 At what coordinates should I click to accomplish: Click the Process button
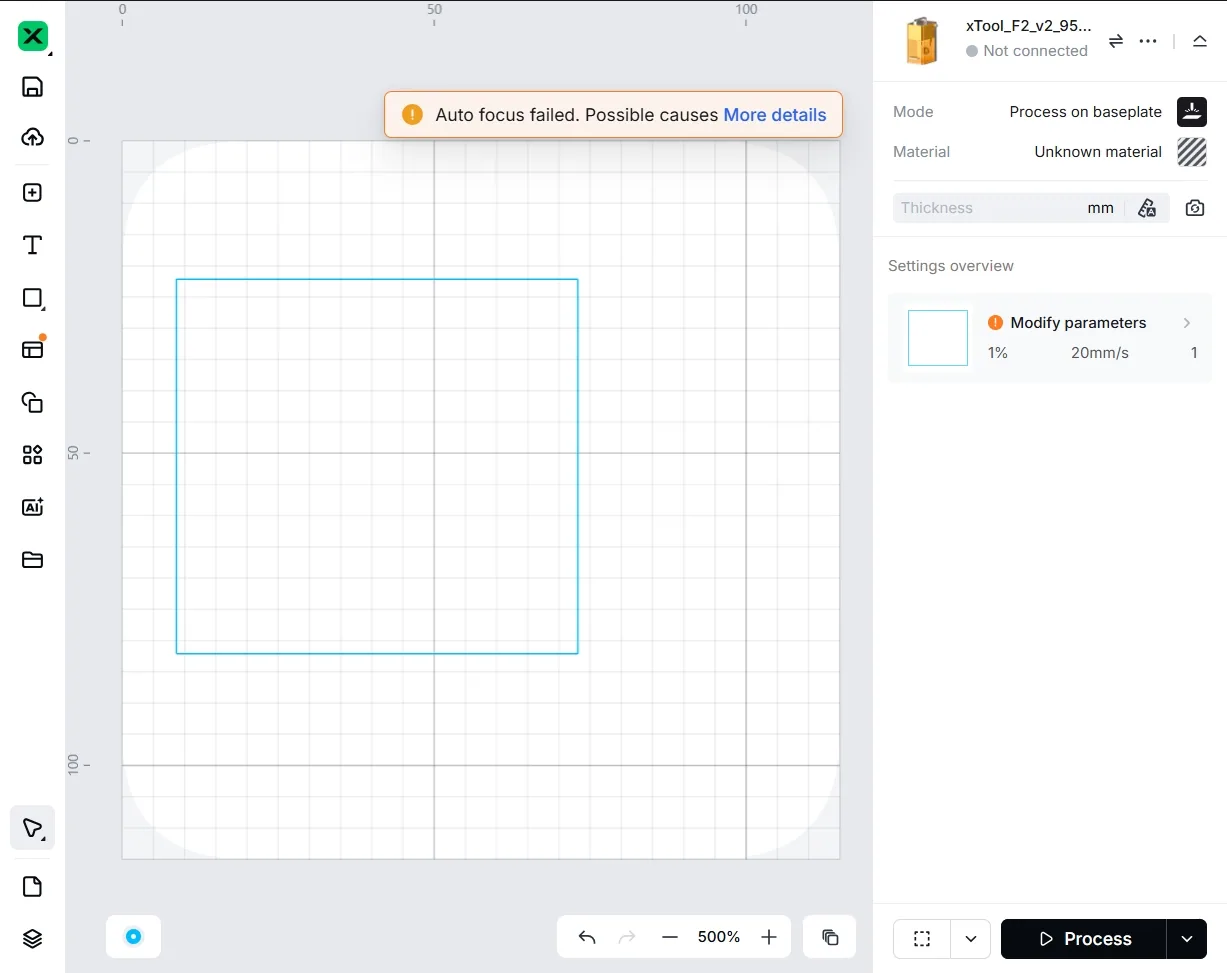(1084, 939)
